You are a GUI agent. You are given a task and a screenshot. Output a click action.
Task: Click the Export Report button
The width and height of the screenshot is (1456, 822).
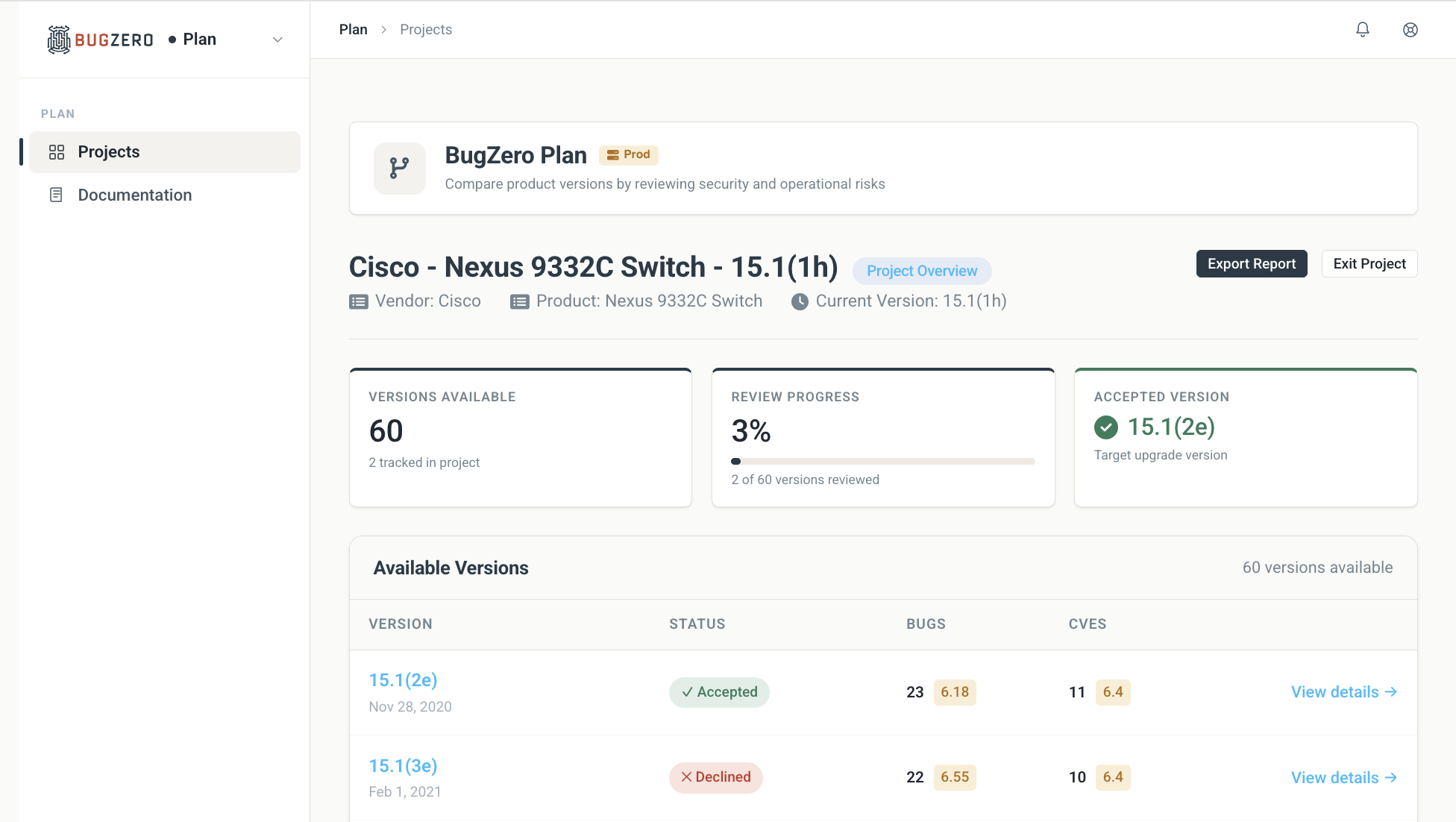1252,264
